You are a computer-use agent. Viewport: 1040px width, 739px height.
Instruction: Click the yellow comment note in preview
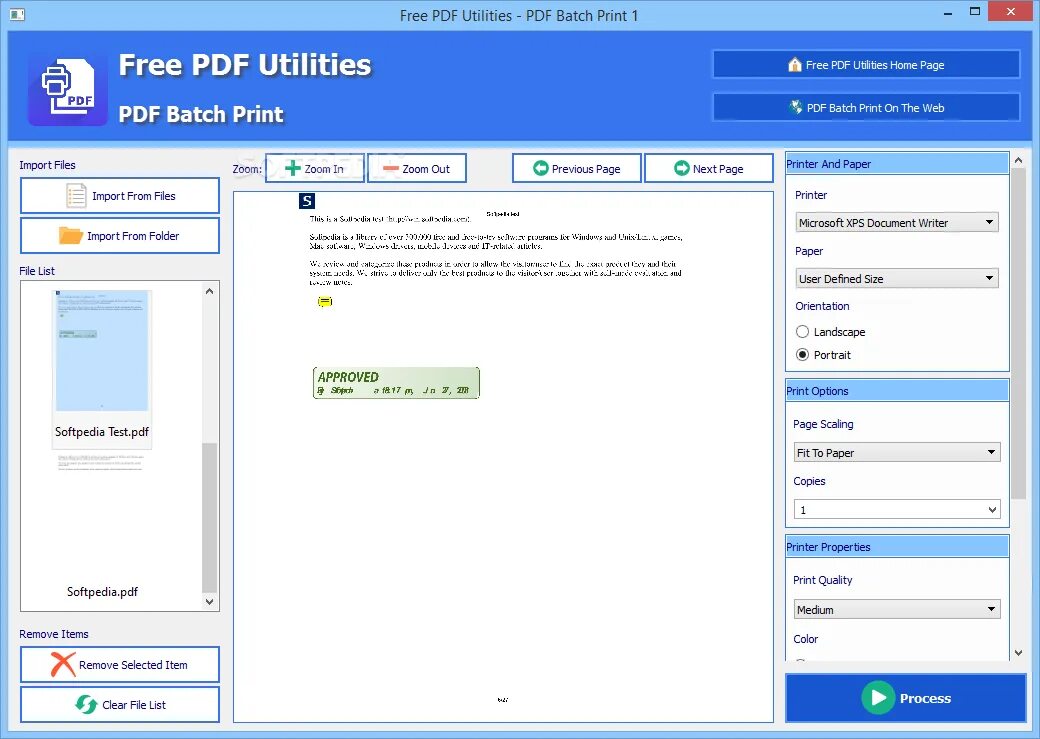[x=324, y=302]
